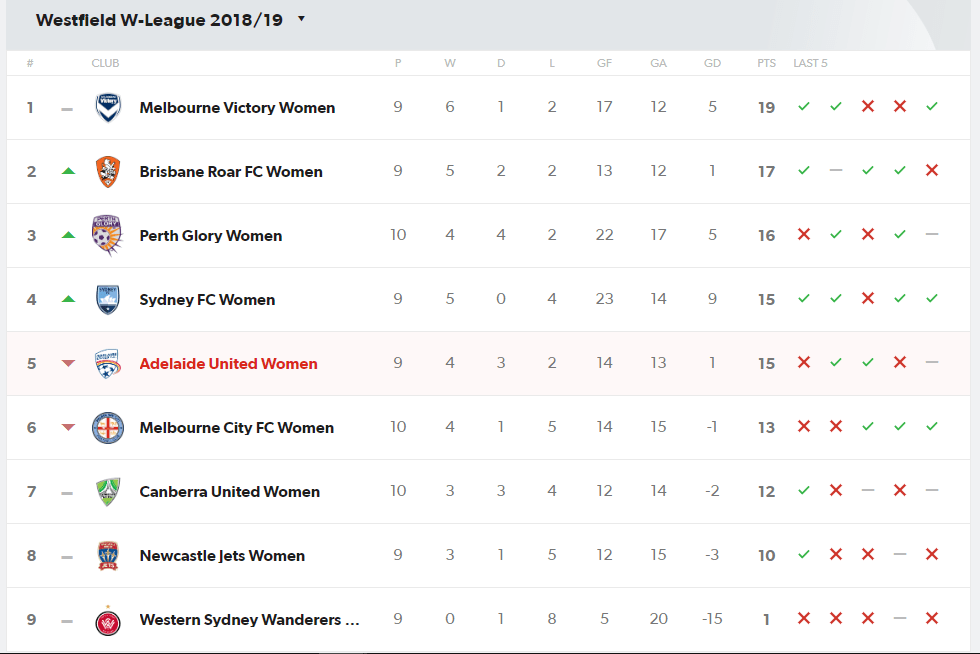Click the PTS column header

click(x=766, y=63)
